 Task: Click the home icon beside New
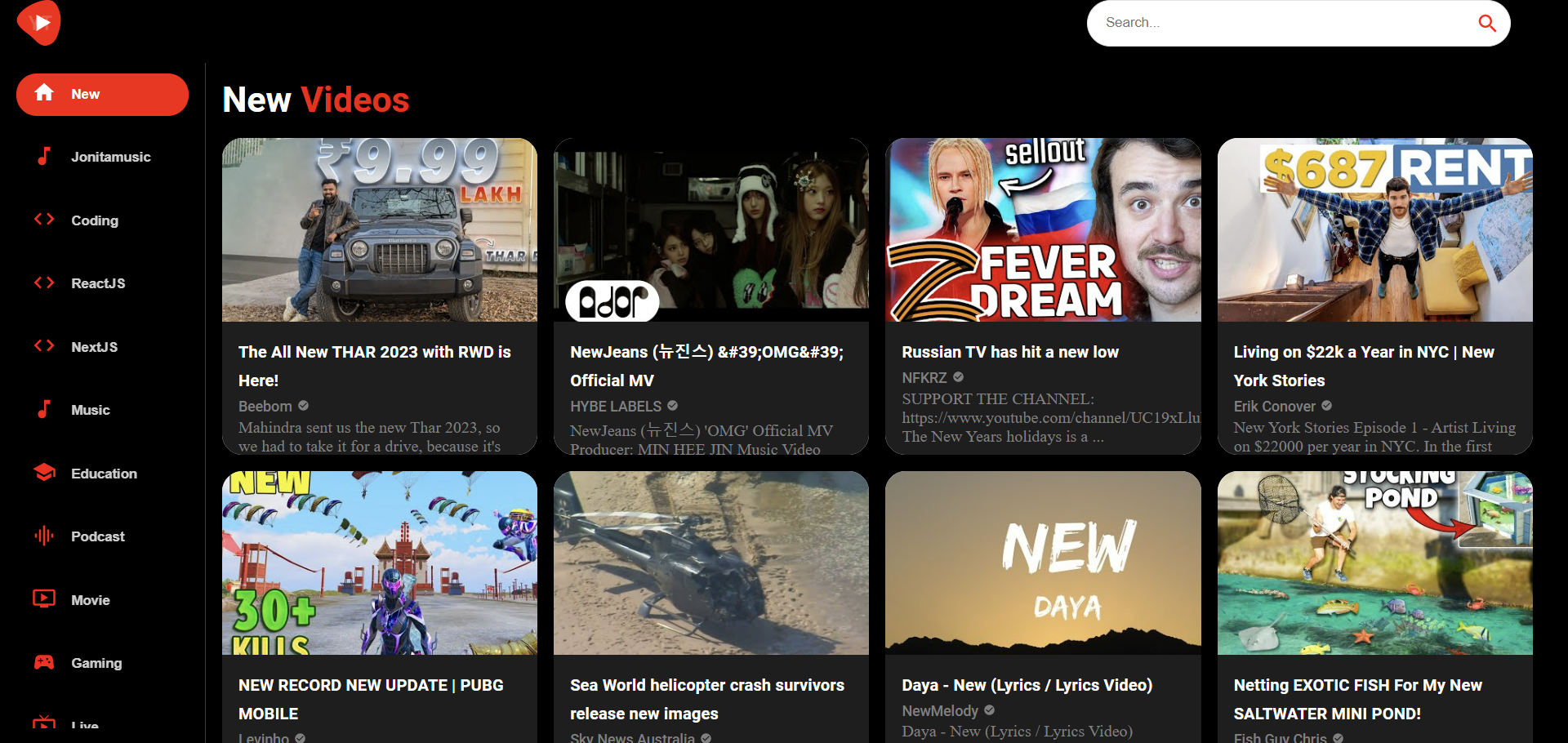(44, 93)
